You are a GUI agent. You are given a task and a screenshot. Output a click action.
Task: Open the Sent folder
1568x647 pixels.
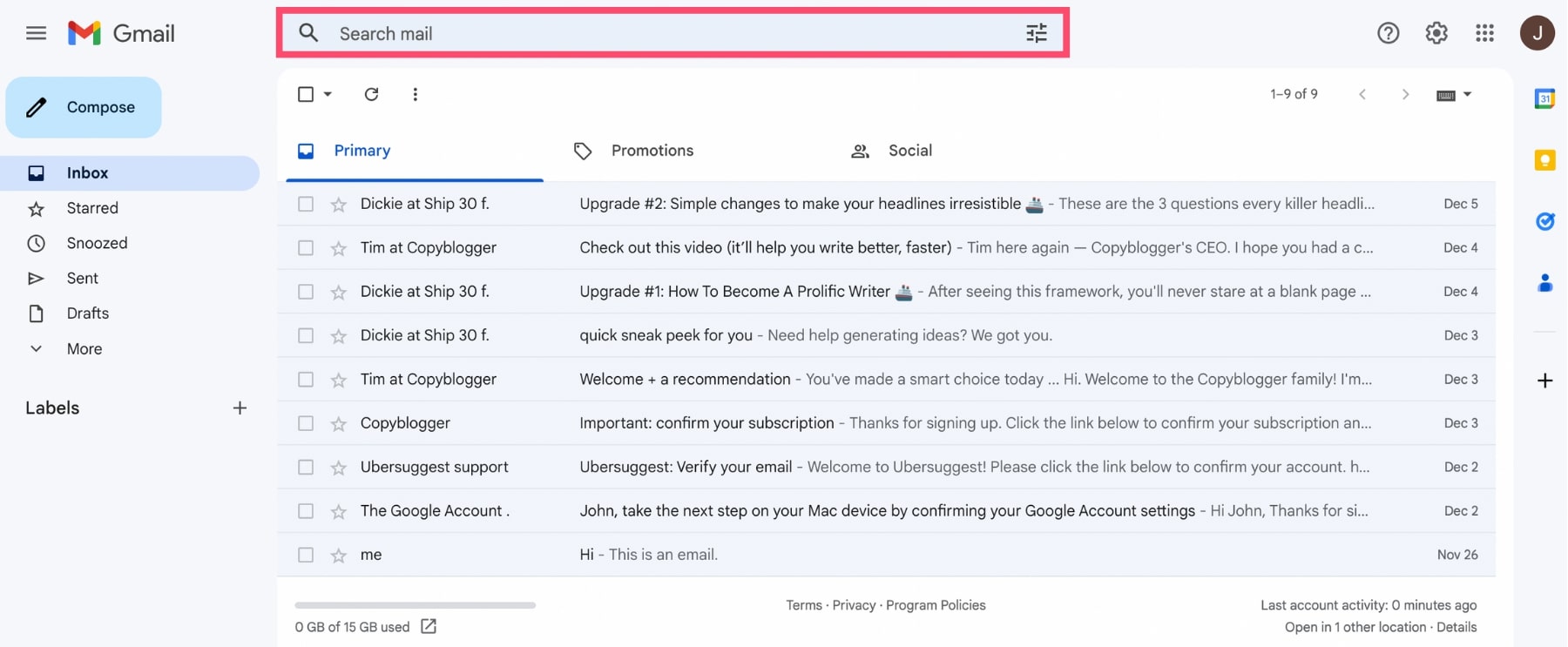tap(82, 278)
